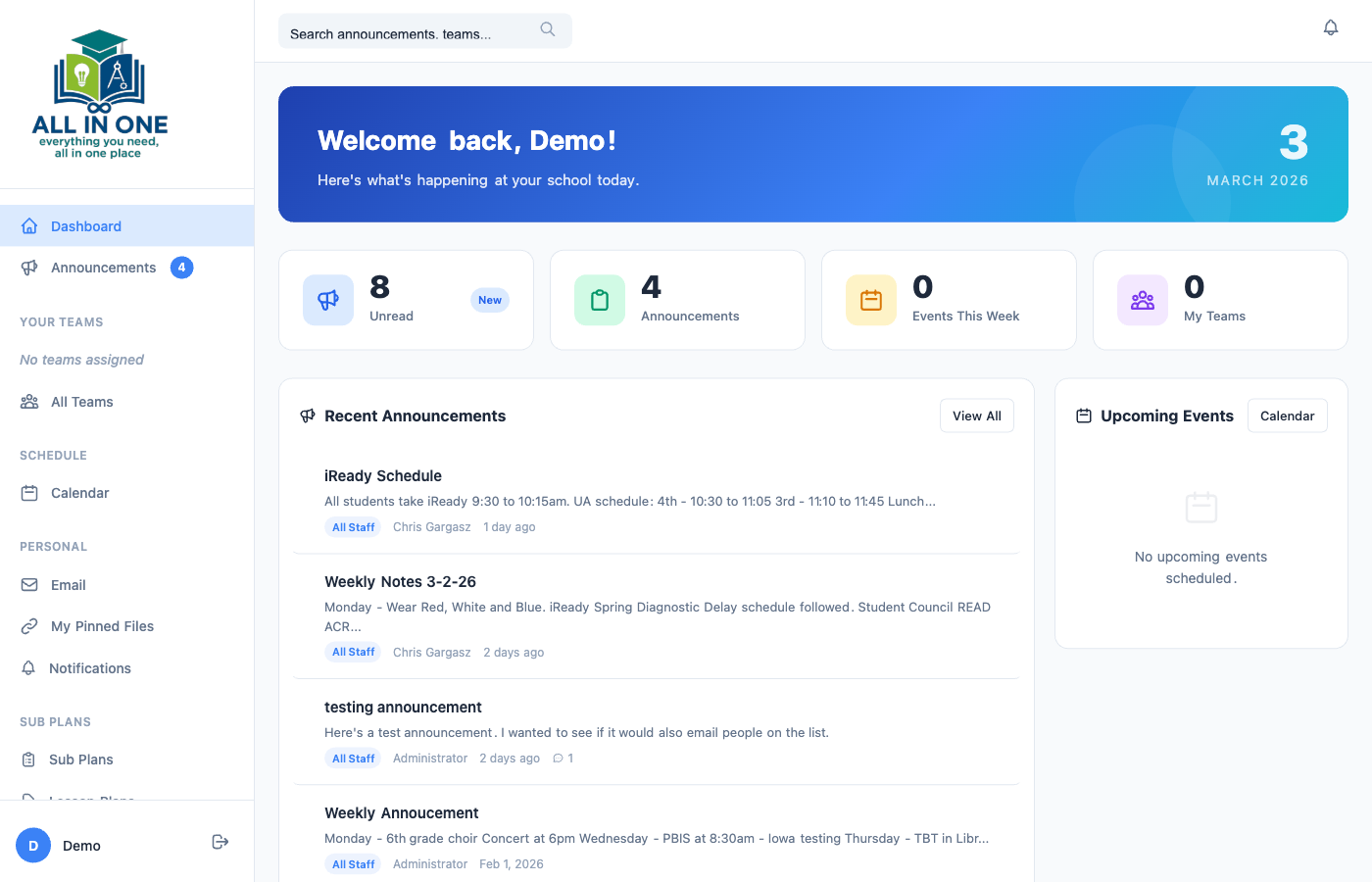The image size is (1372, 882).
Task: Open the Sub Plans clipboard icon
Action: pos(30,759)
